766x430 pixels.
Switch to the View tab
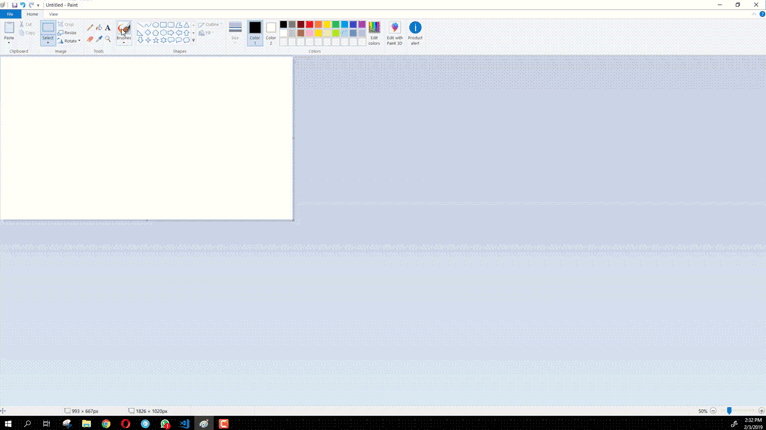pos(53,14)
